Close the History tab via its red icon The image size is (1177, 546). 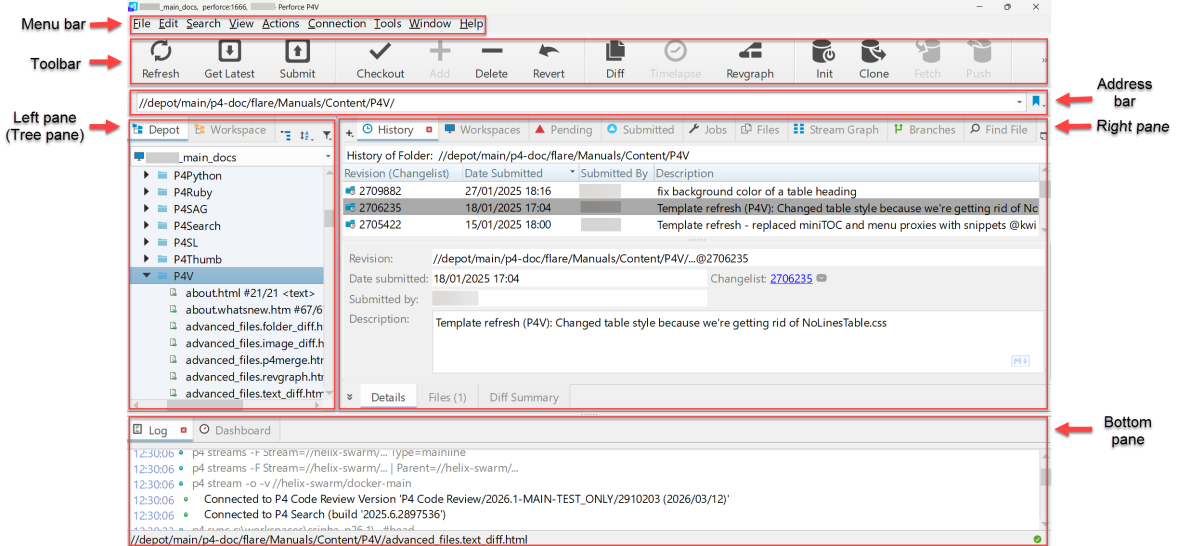(429, 130)
